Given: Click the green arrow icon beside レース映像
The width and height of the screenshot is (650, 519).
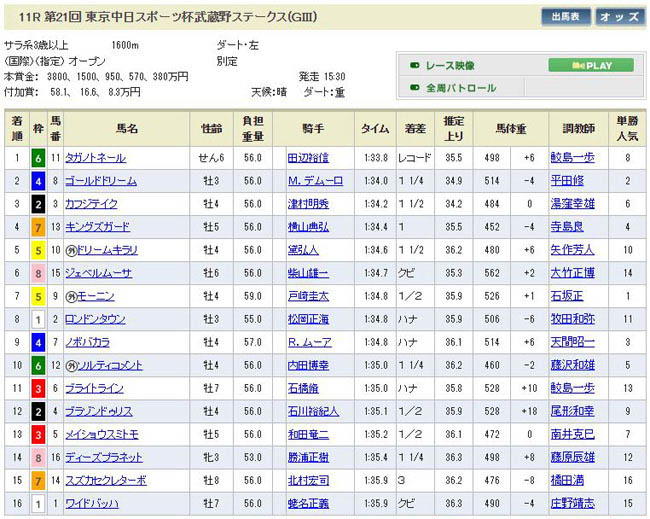Looking at the screenshot, I should pos(415,66).
